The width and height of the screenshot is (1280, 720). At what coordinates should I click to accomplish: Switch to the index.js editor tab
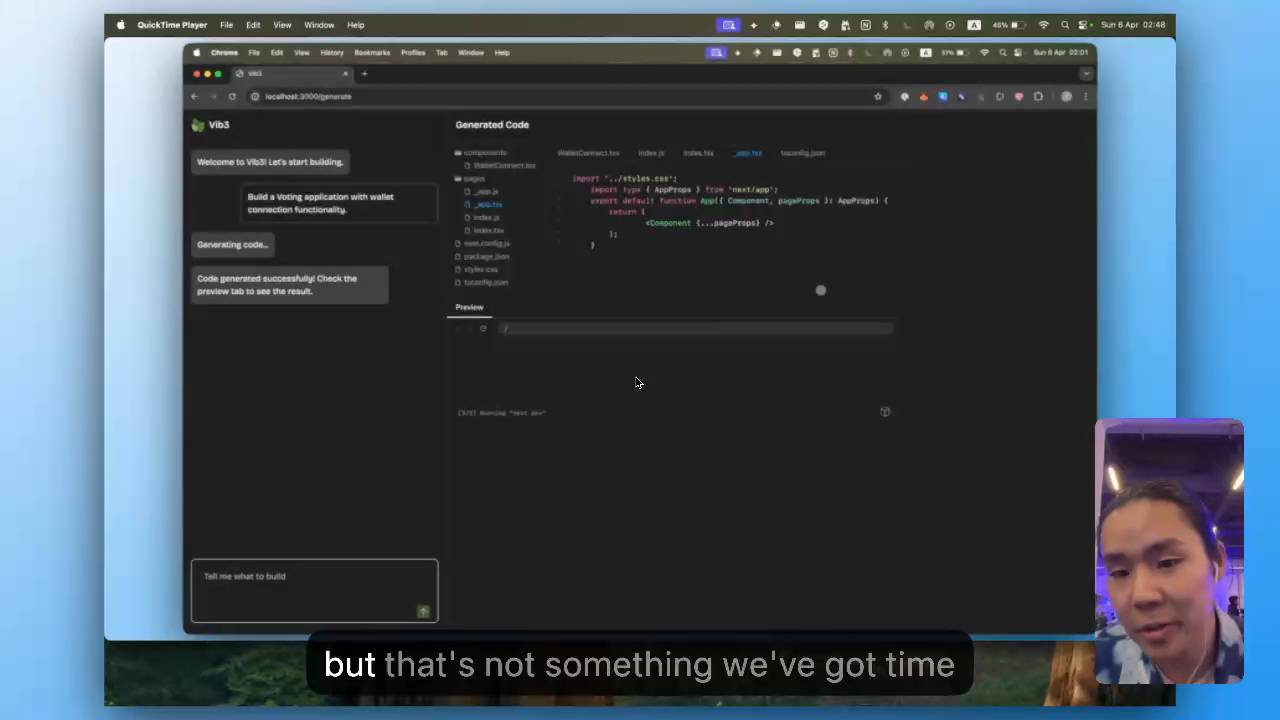click(651, 153)
